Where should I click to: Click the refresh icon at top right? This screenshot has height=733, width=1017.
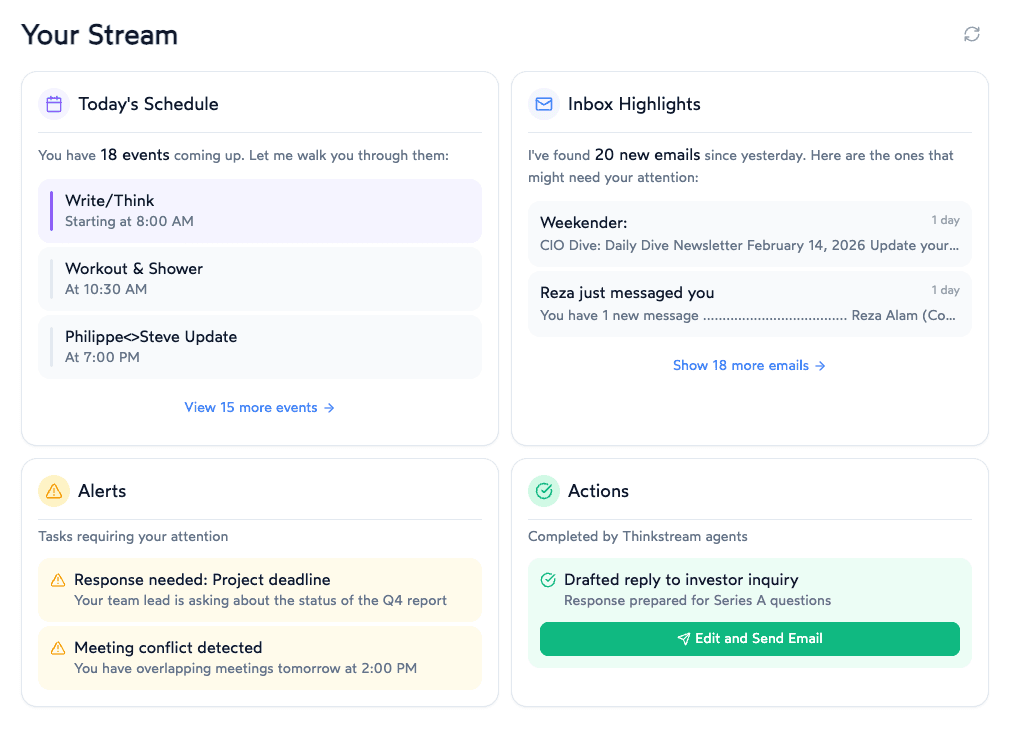coord(971,33)
